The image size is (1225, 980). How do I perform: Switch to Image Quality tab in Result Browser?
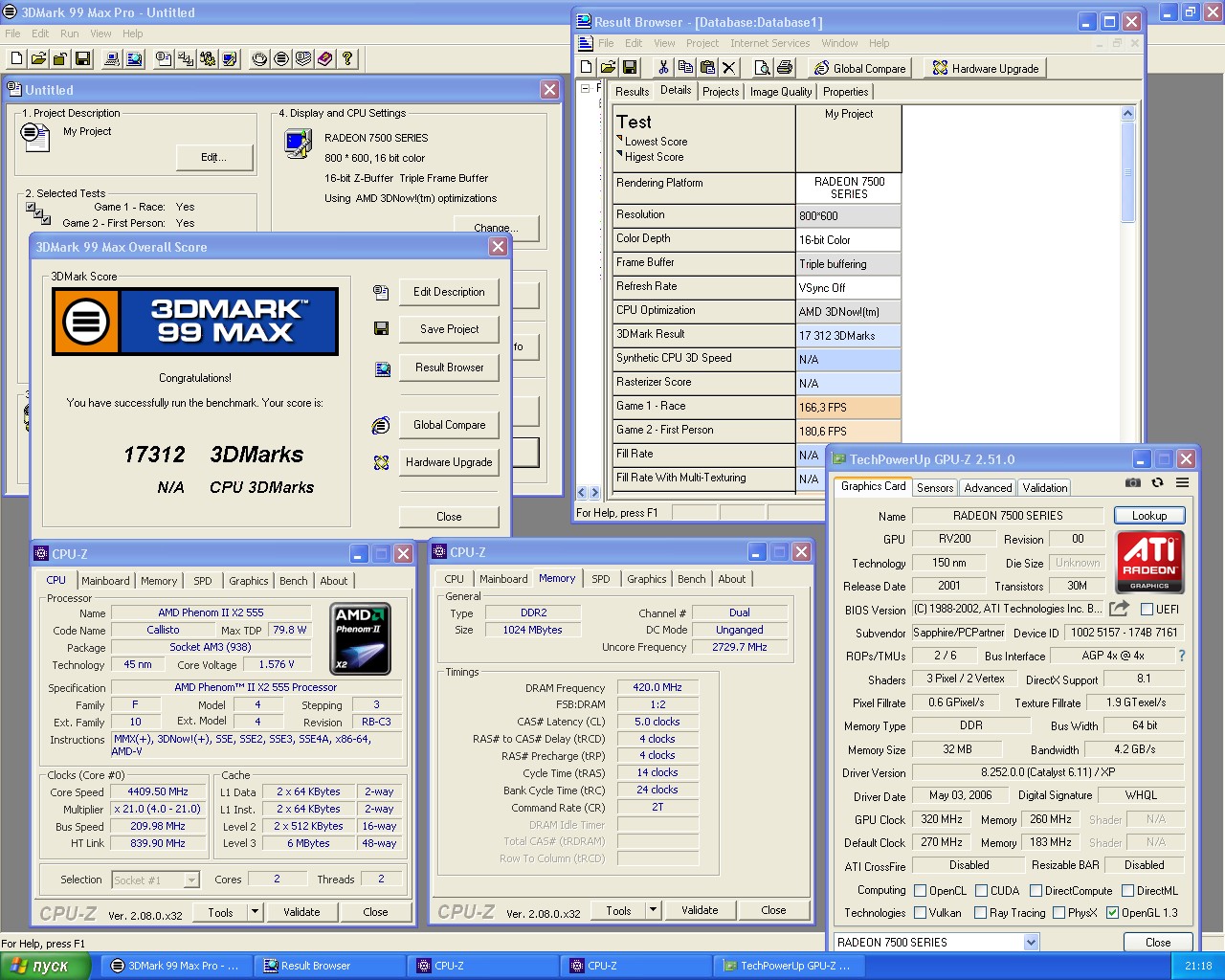781,92
